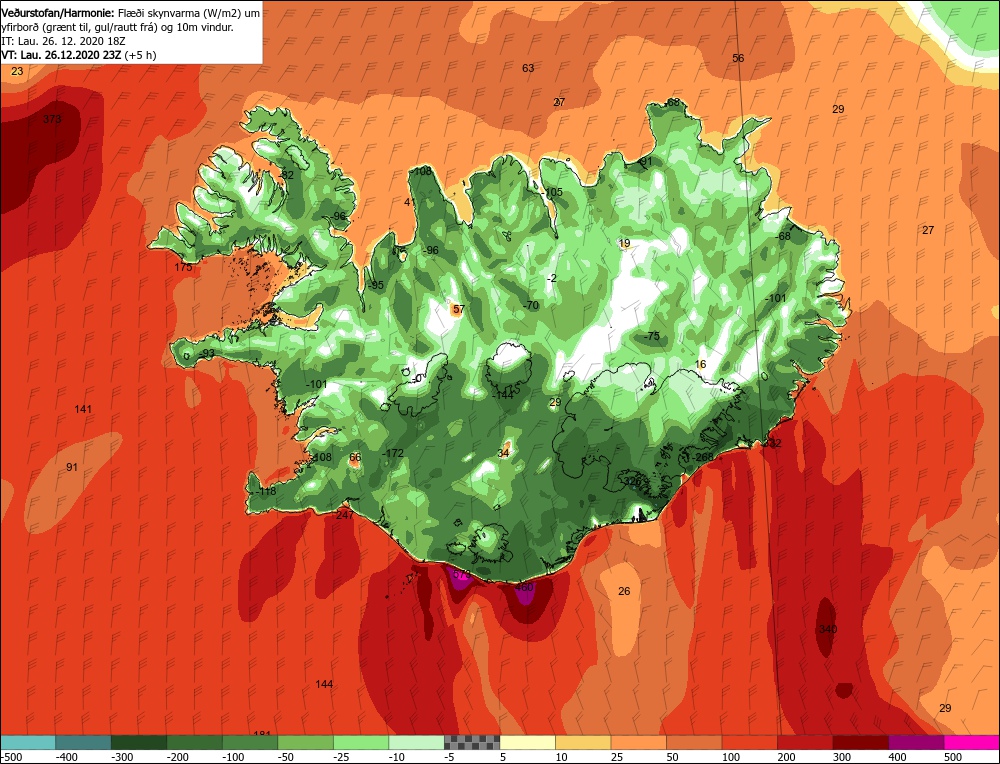
Task: Pick the light green swatch between -25 and -10
Action: [360, 742]
